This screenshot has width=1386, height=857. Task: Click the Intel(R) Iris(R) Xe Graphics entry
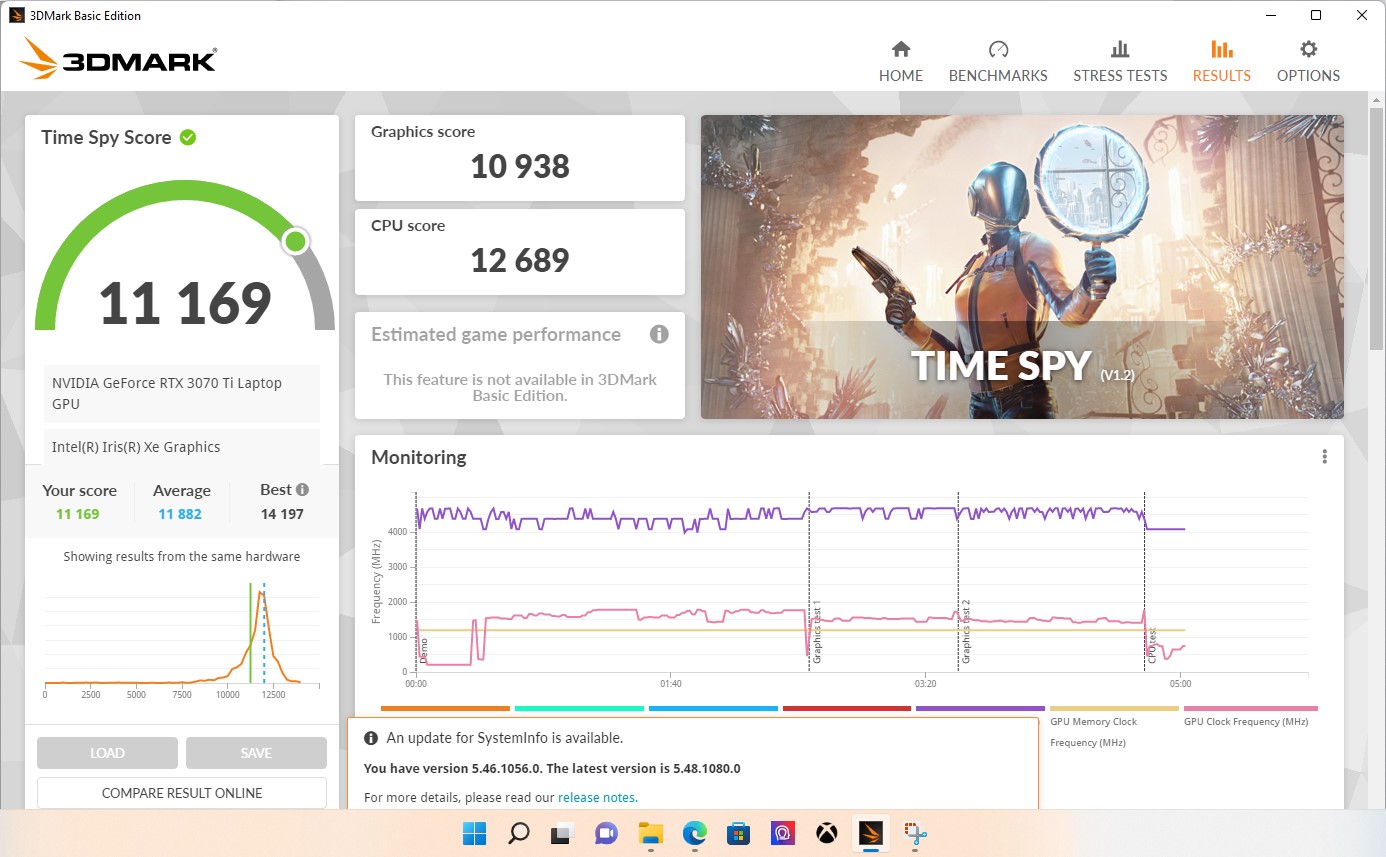point(182,447)
